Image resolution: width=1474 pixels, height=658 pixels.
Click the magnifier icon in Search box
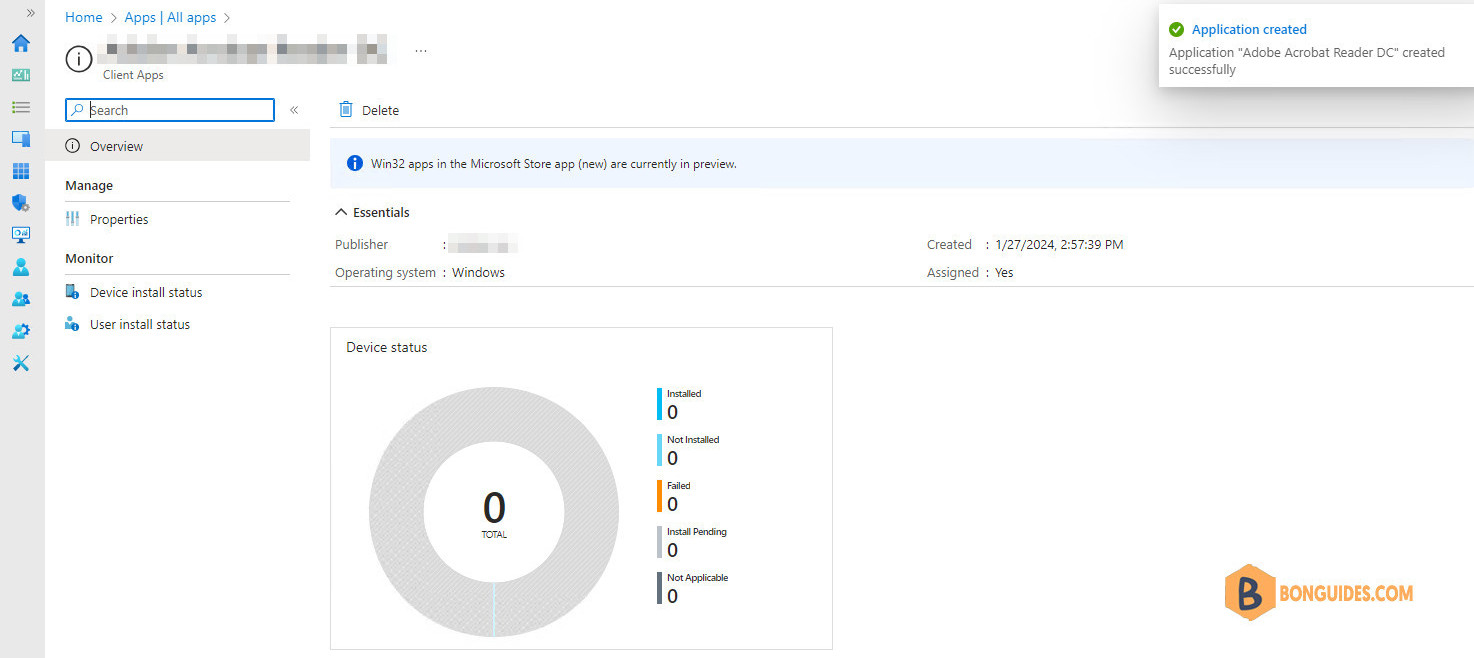(x=78, y=110)
